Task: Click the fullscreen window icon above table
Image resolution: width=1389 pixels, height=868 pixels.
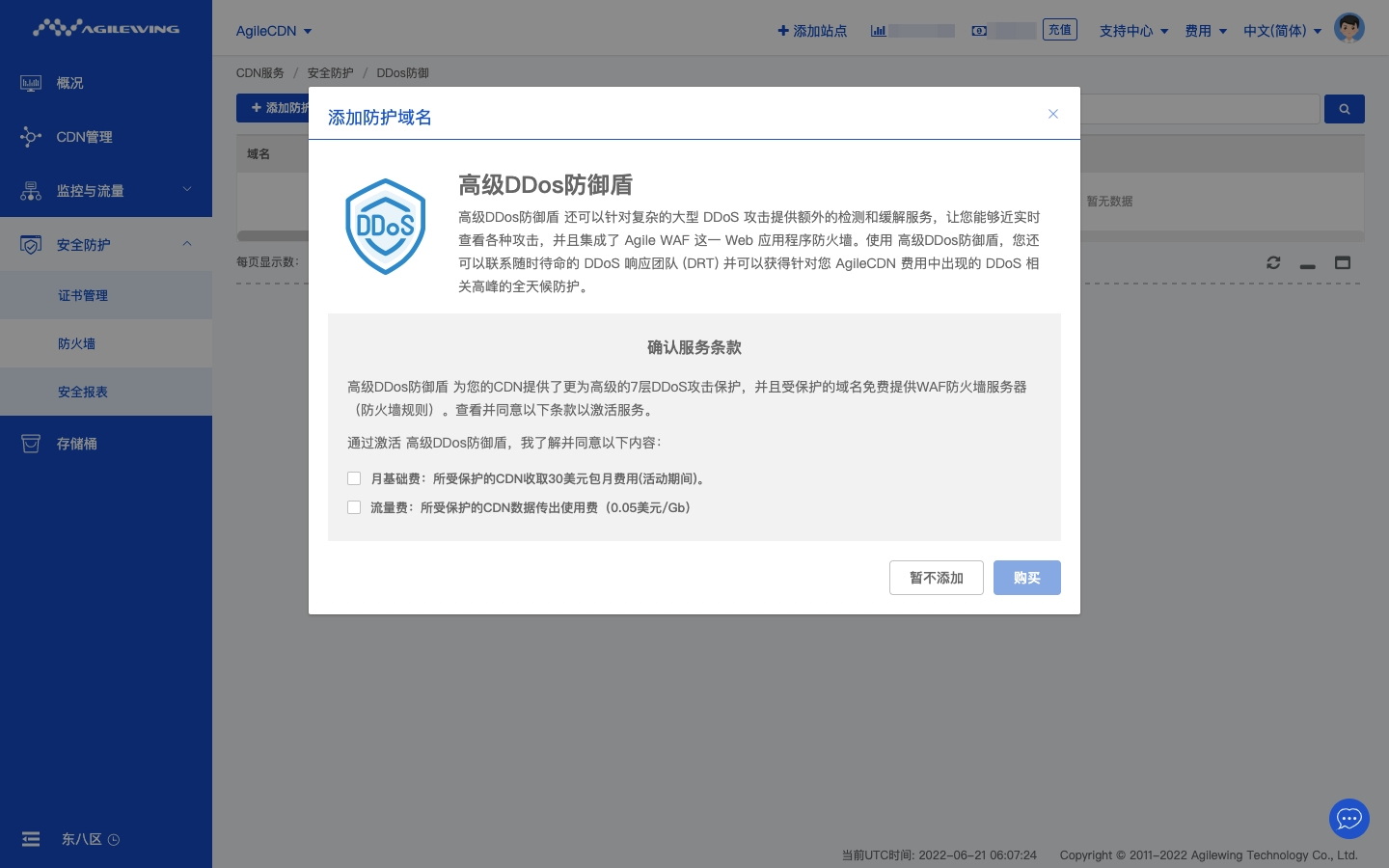Action: coord(1342,262)
